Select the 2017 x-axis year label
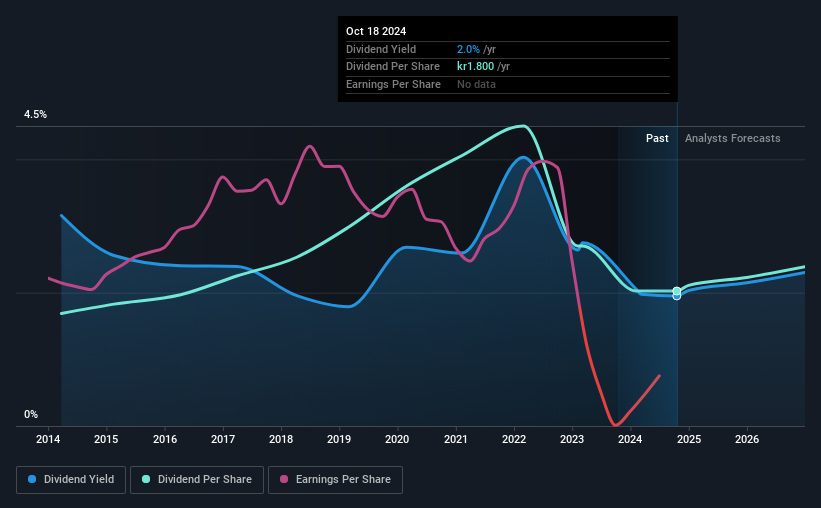The width and height of the screenshot is (821, 508). tap(223, 439)
